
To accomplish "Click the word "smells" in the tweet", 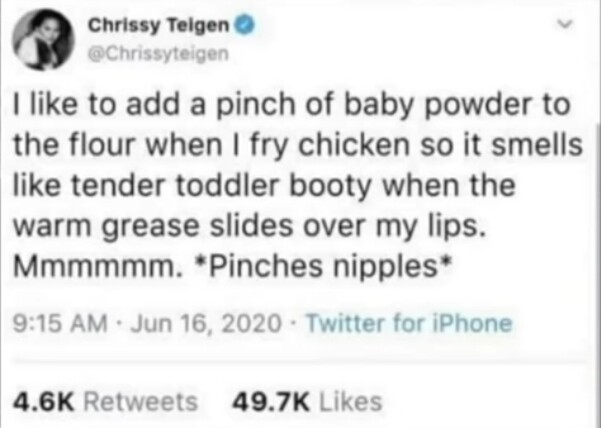I will 541,145.
